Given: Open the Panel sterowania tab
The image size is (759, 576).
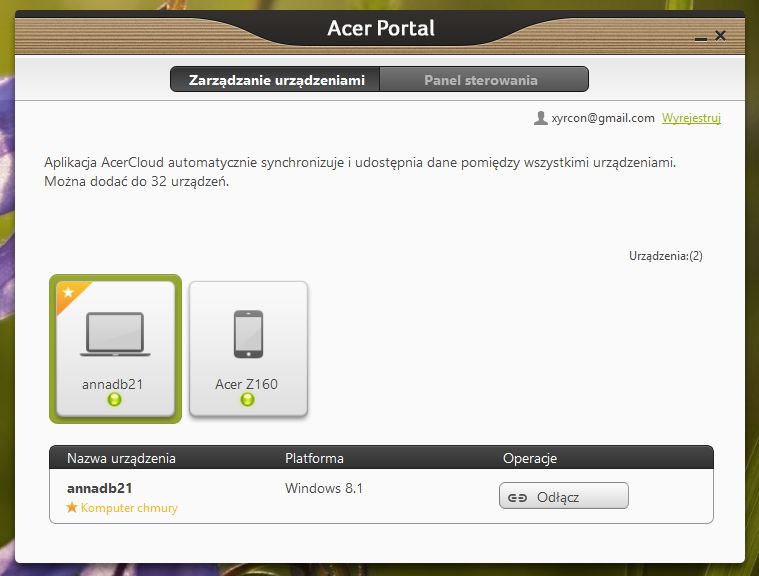Looking at the screenshot, I should 484,80.
